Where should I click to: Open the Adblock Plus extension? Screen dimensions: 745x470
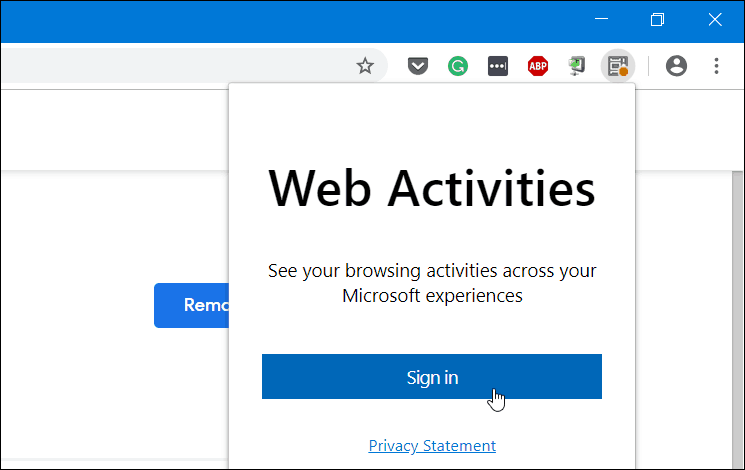tap(538, 66)
